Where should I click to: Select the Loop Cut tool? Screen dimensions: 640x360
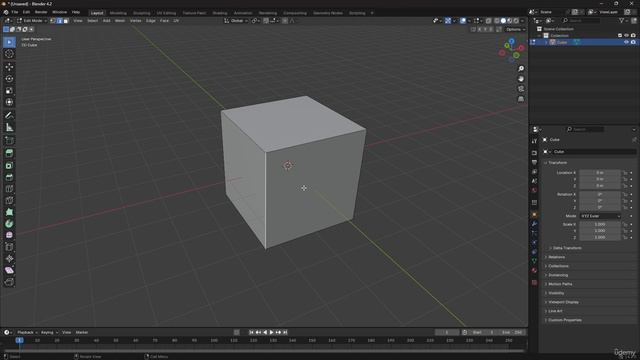coord(9,189)
